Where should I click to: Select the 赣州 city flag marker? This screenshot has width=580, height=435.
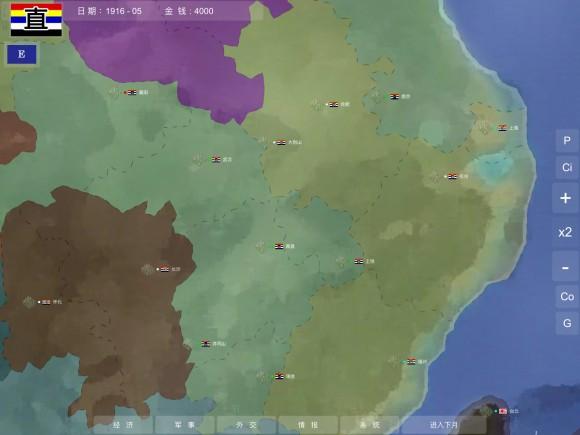point(279,376)
